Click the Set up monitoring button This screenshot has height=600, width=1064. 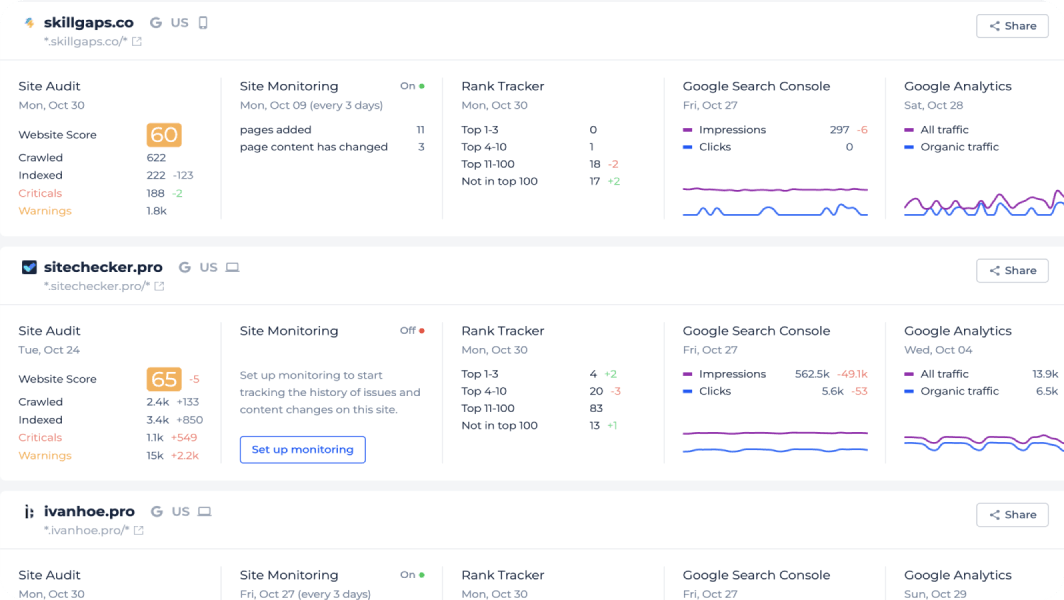[x=303, y=449]
